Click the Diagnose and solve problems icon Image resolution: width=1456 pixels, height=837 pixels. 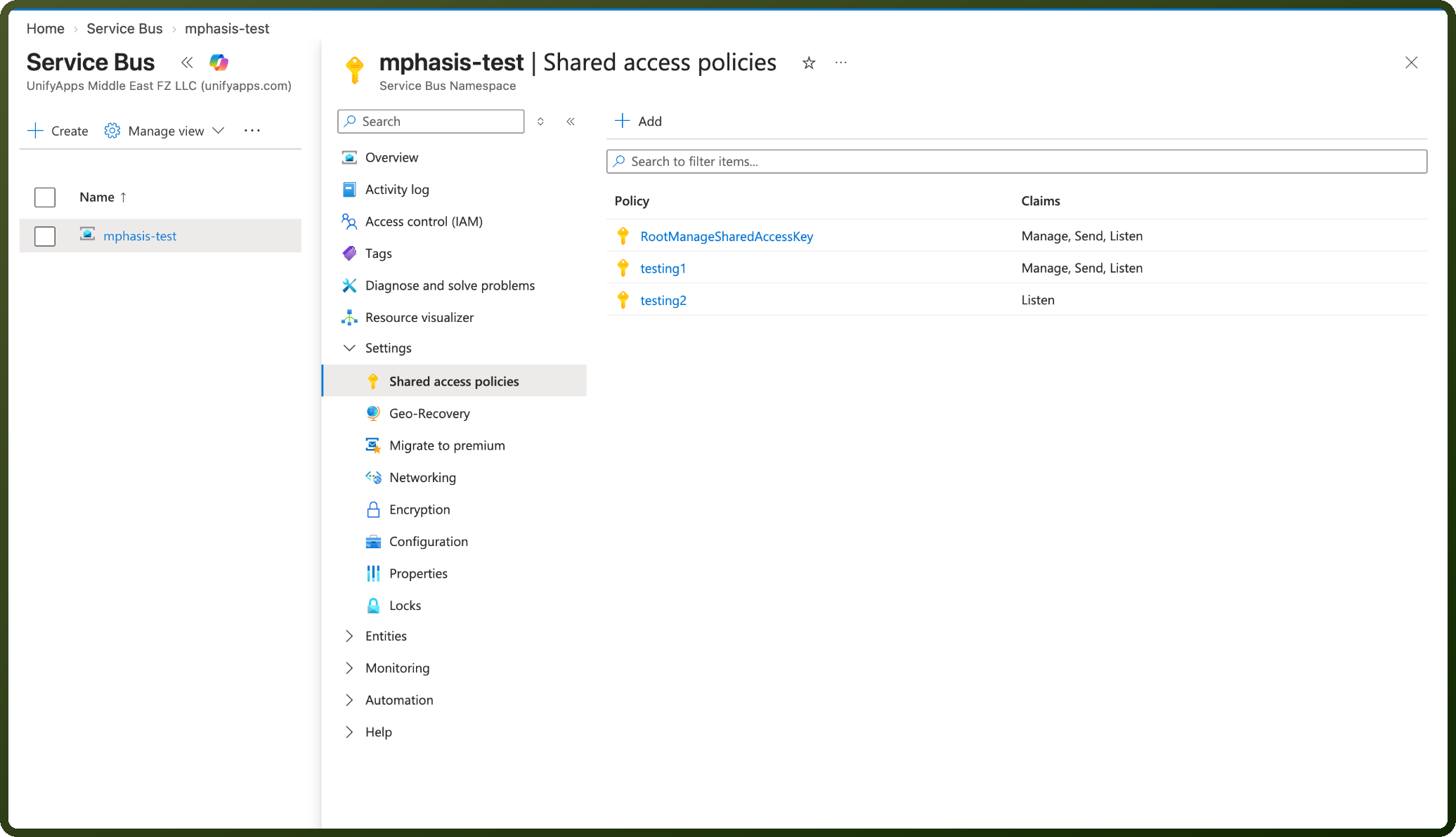[349, 285]
